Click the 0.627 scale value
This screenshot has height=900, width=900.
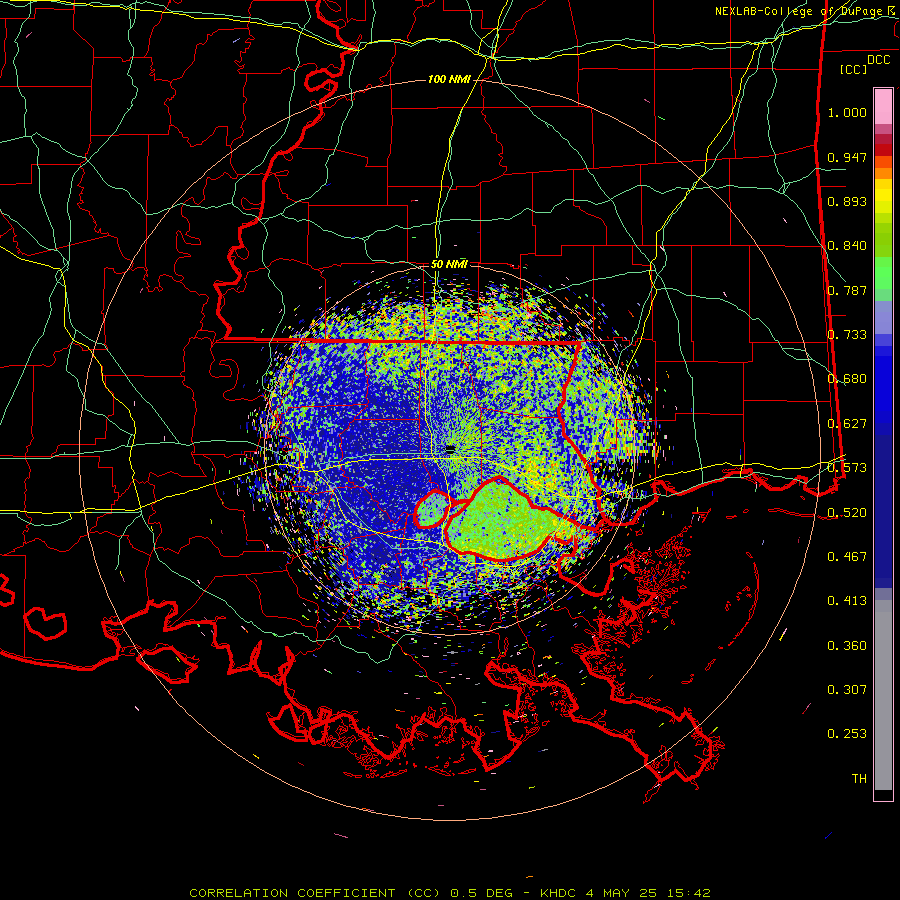click(x=847, y=424)
